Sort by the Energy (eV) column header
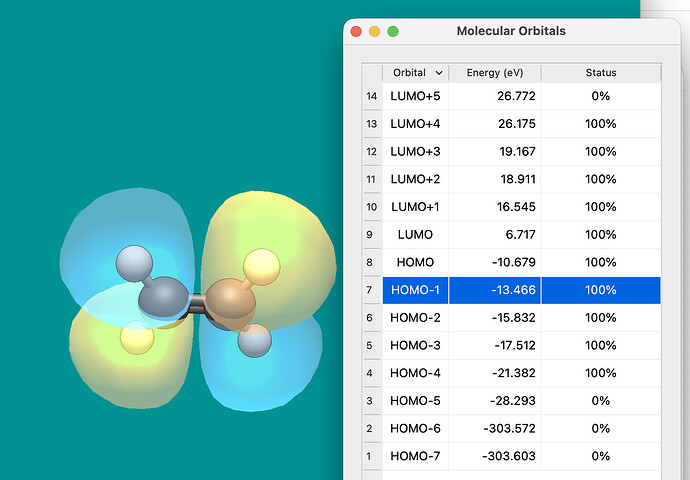 point(494,73)
